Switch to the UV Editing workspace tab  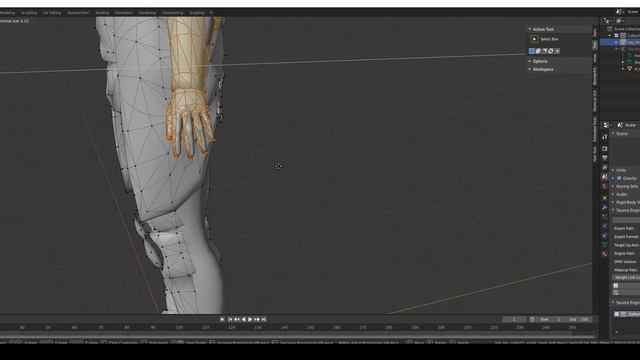[x=52, y=13]
